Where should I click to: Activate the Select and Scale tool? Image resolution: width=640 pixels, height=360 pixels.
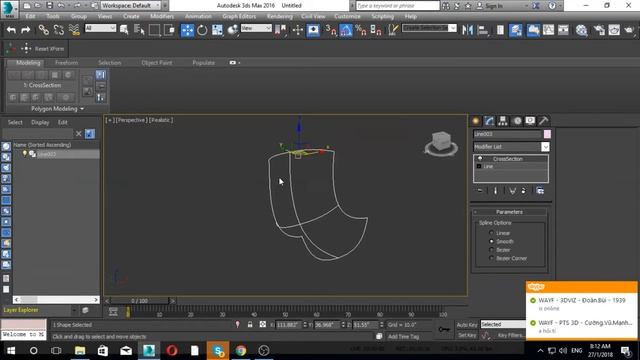[x=217, y=30]
